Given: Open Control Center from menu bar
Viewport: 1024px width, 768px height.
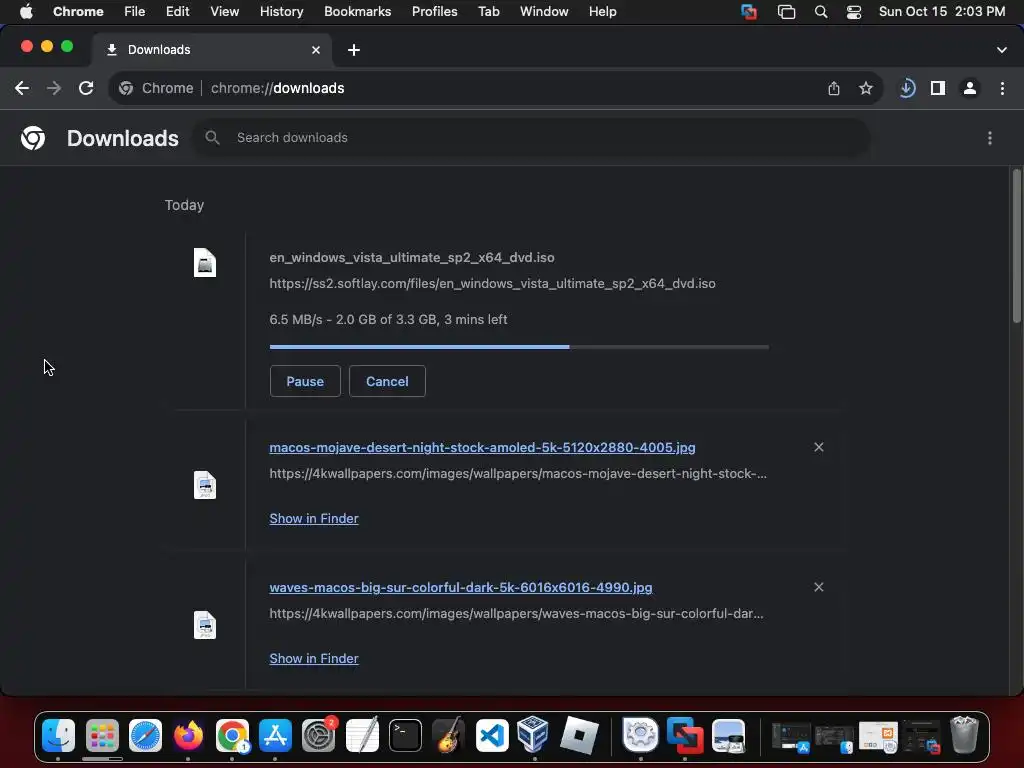Looking at the screenshot, I should 854,12.
